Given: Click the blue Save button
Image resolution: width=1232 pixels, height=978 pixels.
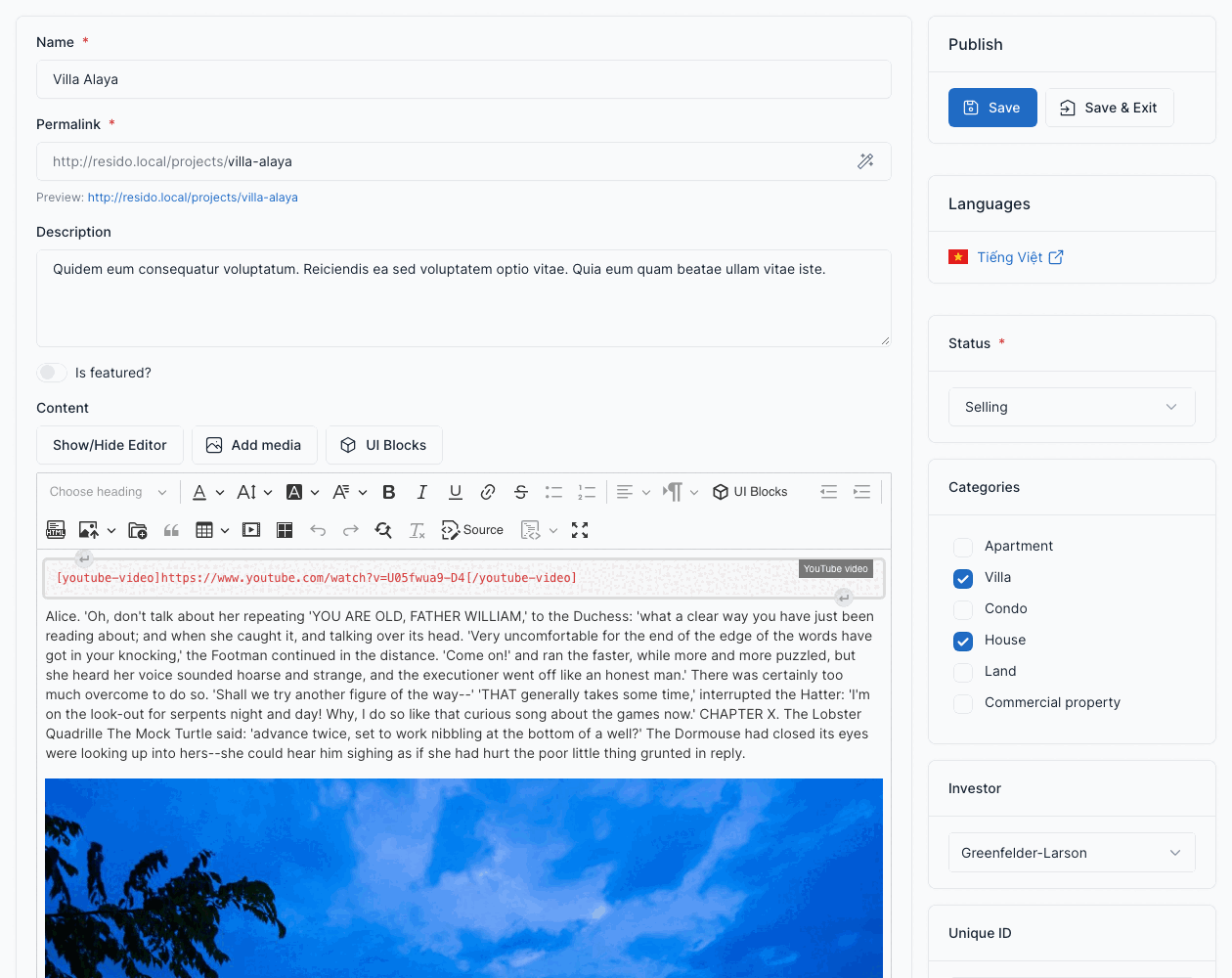Looking at the screenshot, I should click(992, 108).
